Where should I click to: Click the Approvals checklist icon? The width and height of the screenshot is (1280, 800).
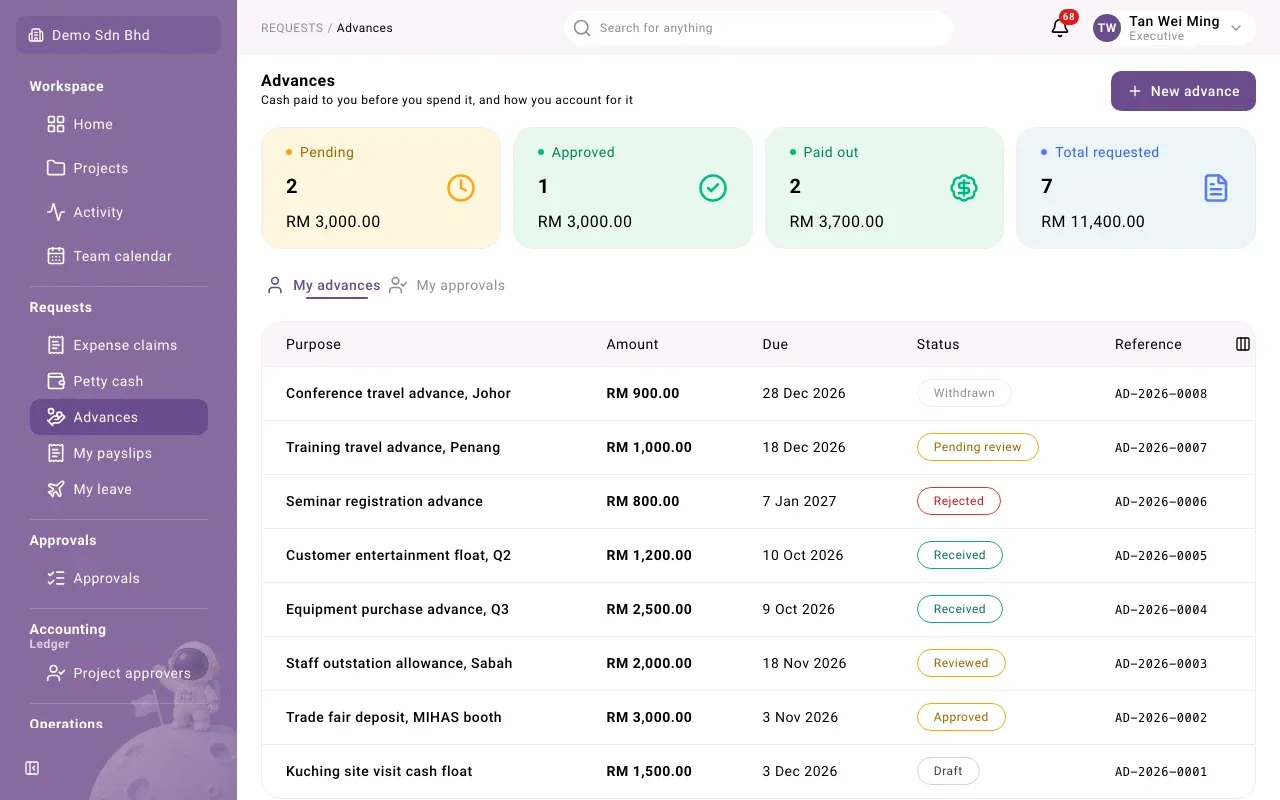tap(56, 578)
